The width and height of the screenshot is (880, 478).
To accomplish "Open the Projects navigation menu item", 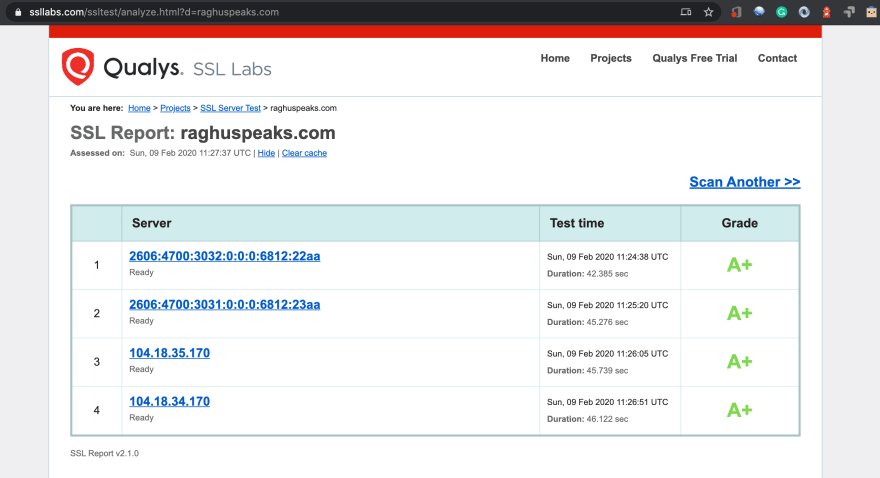I will coord(611,58).
